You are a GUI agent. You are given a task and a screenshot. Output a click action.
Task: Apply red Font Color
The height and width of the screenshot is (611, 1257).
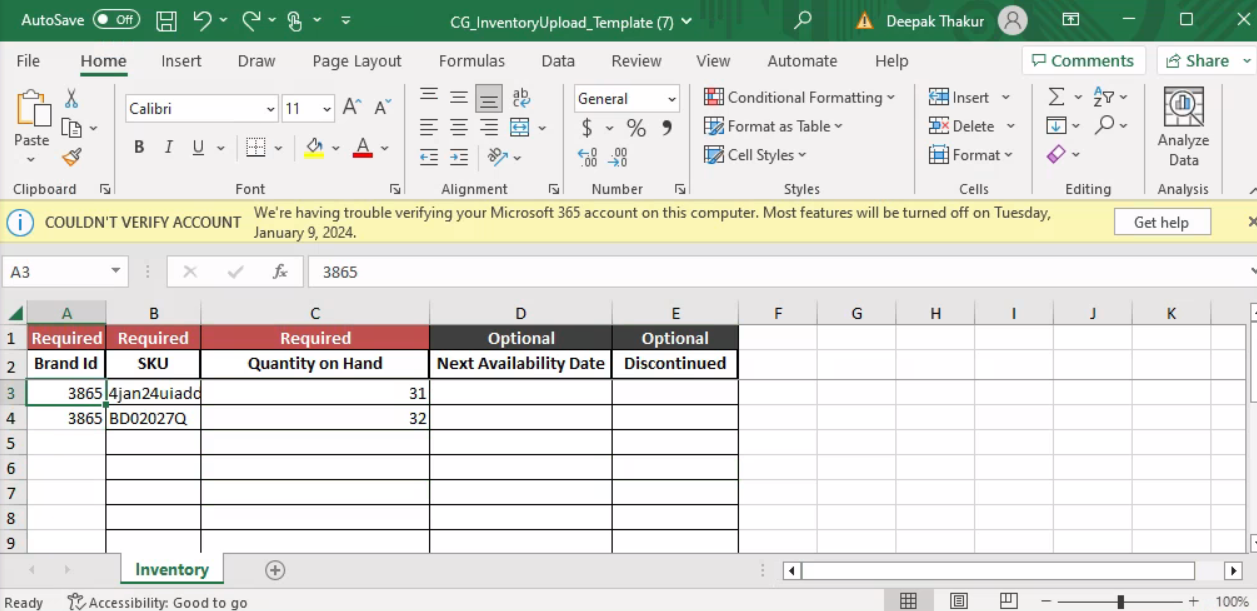coord(363,148)
